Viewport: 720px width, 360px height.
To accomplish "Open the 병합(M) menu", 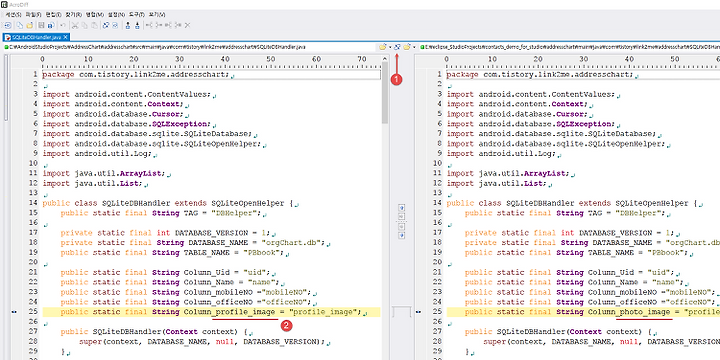I will click(x=95, y=15).
